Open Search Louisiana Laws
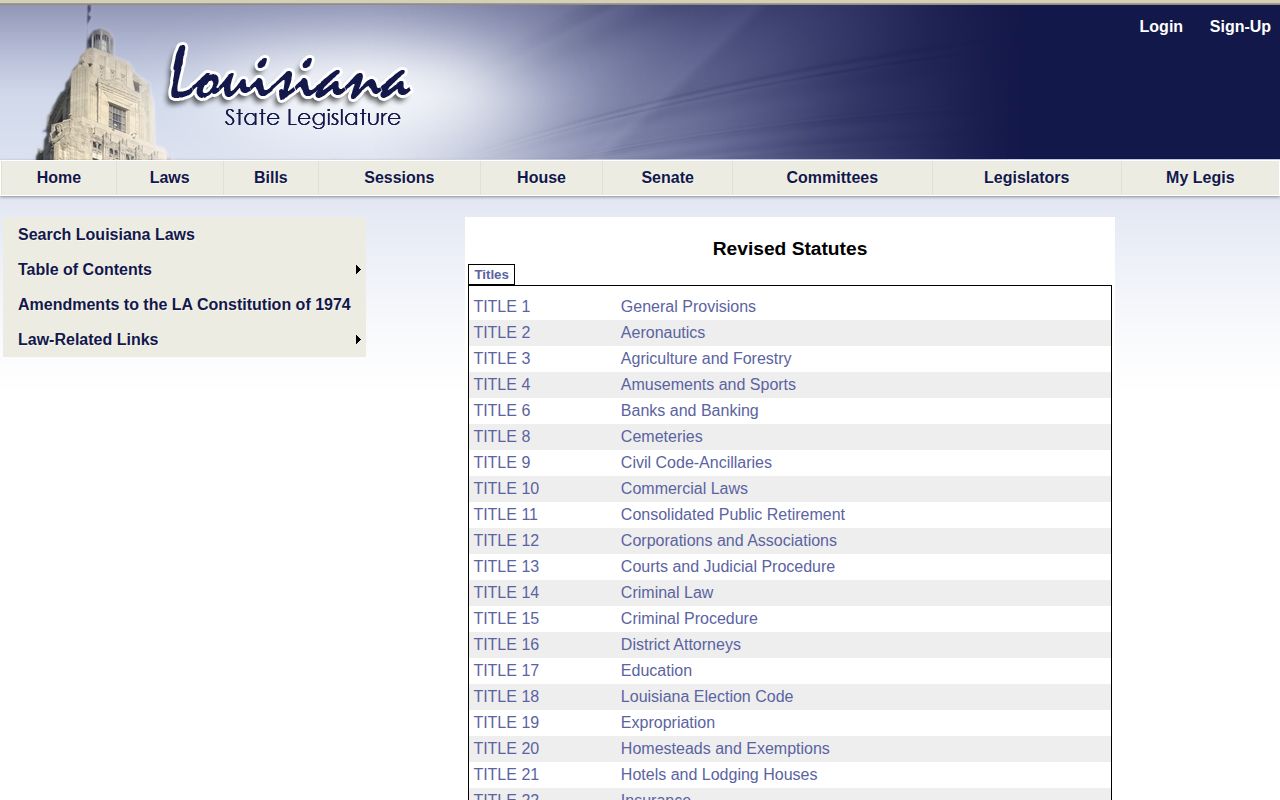Screen dimensions: 1280x800 pos(106,235)
